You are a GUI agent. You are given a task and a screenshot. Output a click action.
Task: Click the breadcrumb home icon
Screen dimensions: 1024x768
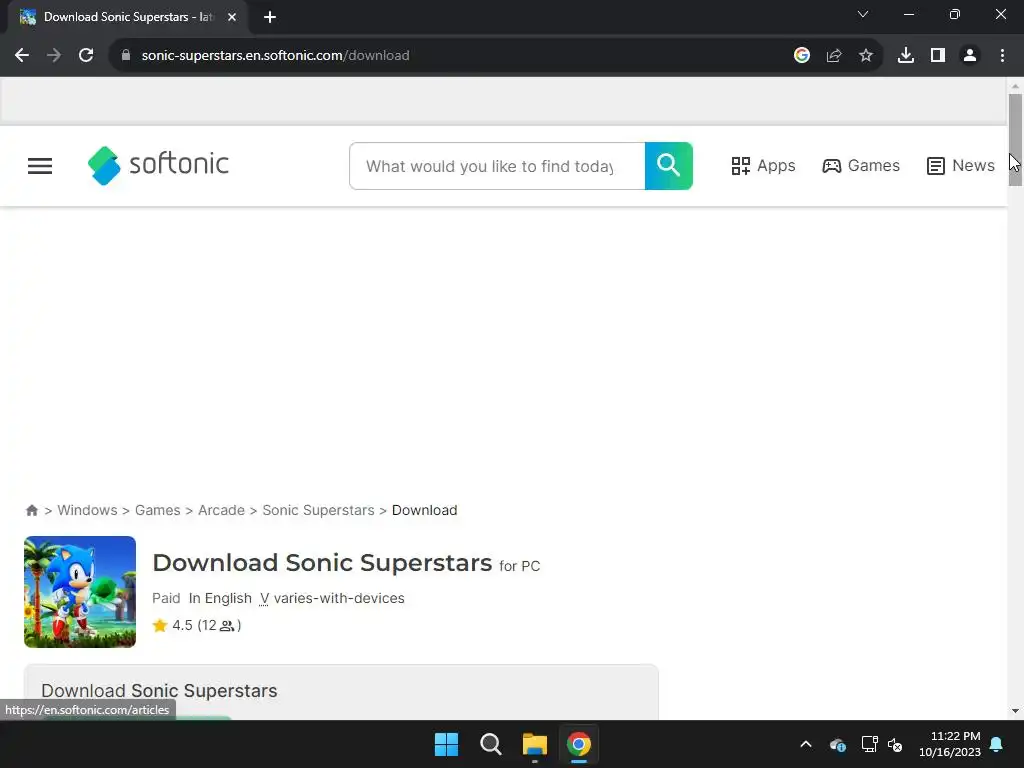(x=31, y=510)
